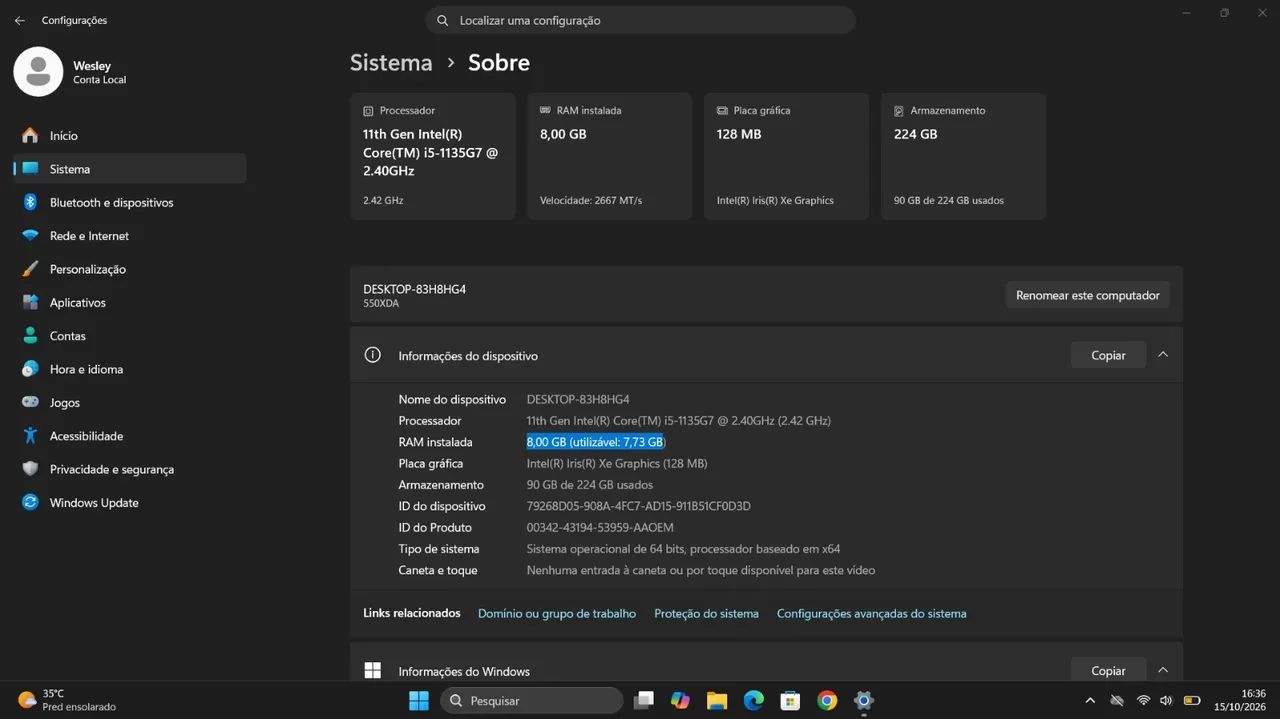Open Domínio ou grupo de trabalho link
This screenshot has height=719, width=1280.
click(x=557, y=614)
